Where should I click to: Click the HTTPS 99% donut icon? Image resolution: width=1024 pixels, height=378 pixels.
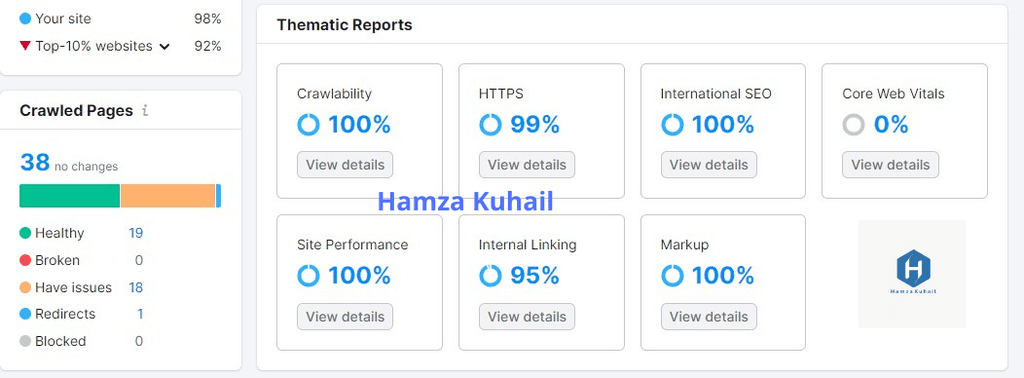(490, 124)
